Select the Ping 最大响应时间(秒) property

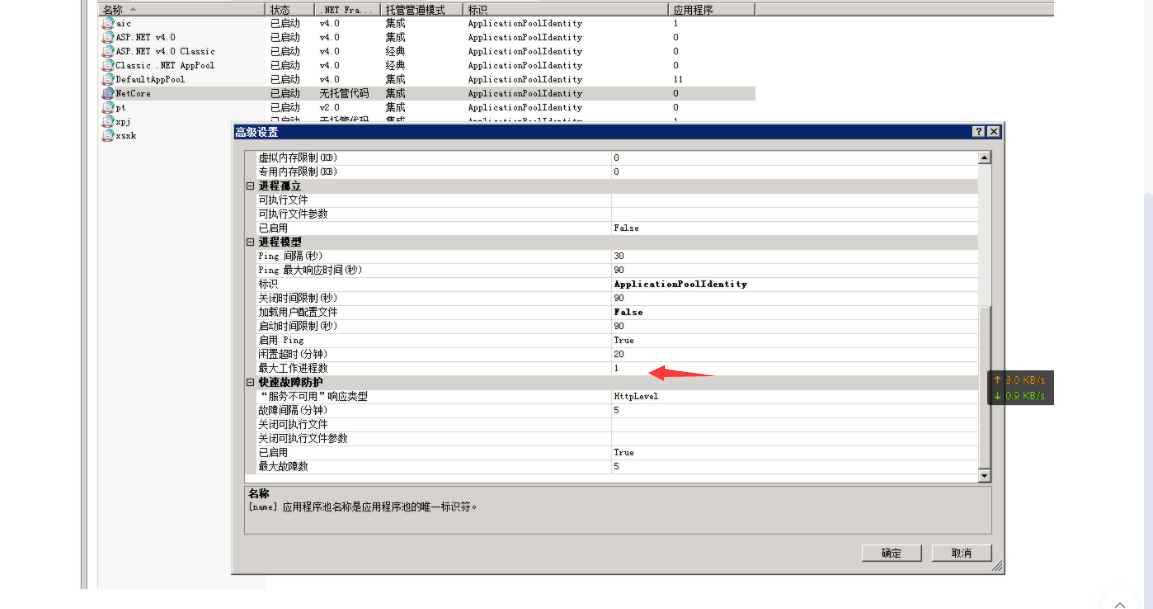coord(617,270)
